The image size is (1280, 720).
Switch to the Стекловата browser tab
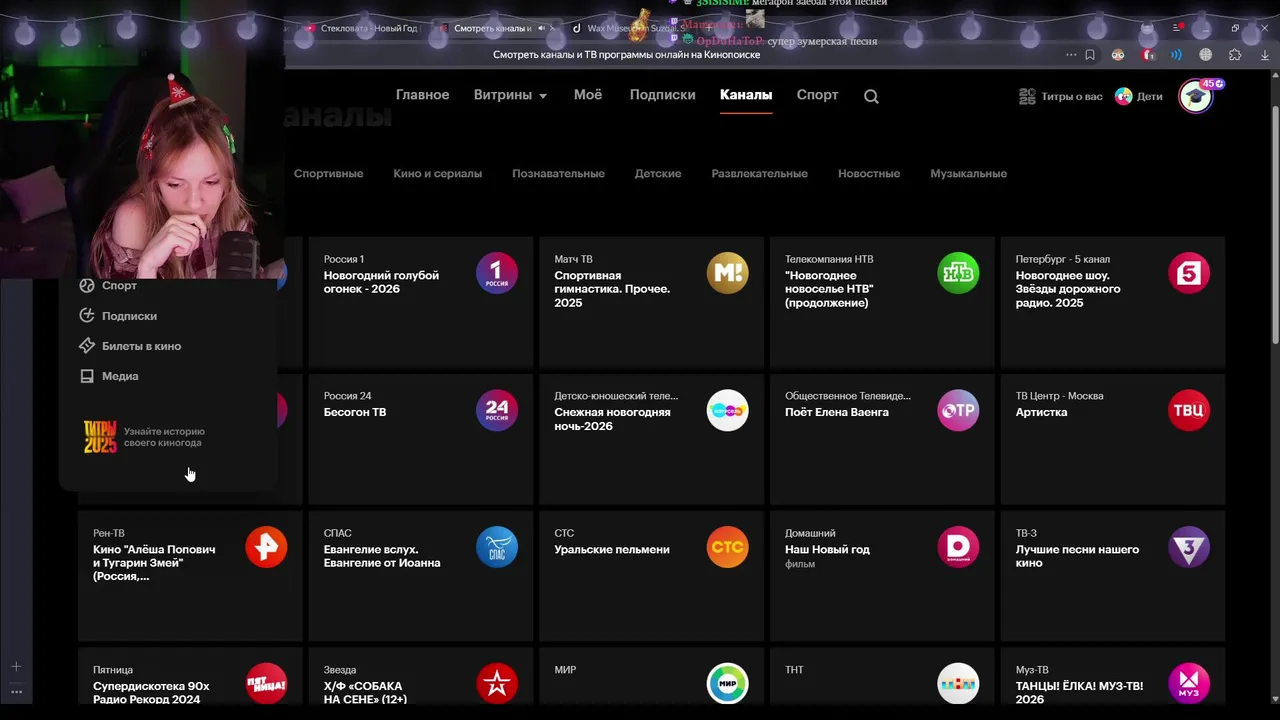tap(365, 28)
